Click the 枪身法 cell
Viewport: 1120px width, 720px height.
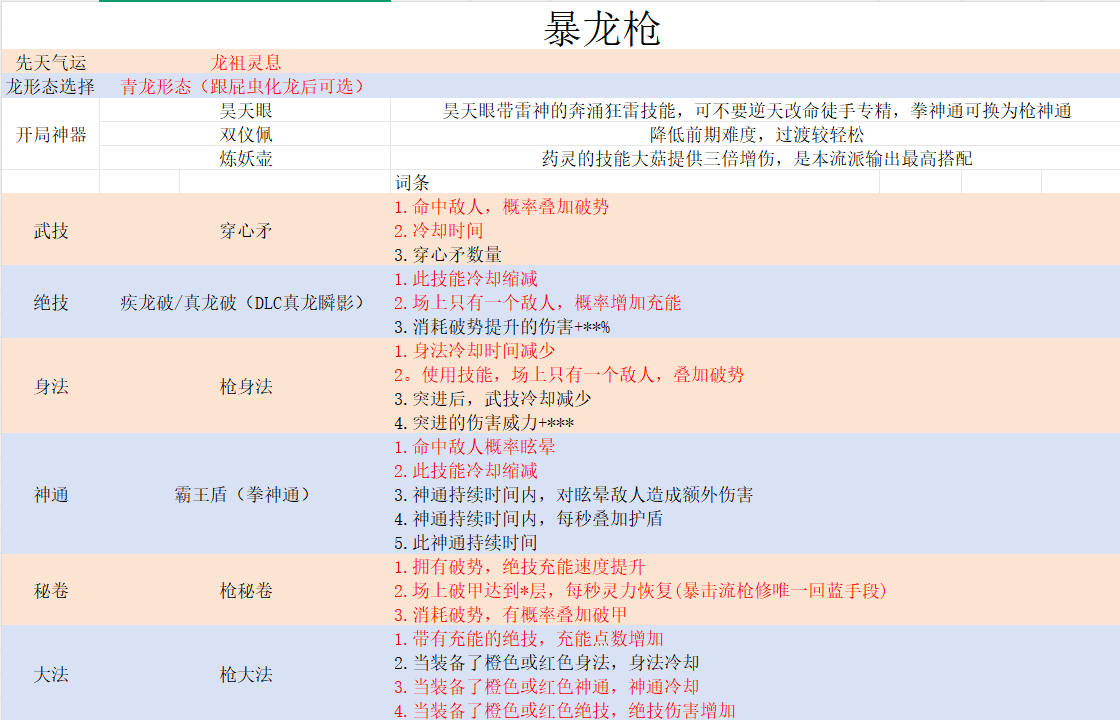click(x=246, y=386)
